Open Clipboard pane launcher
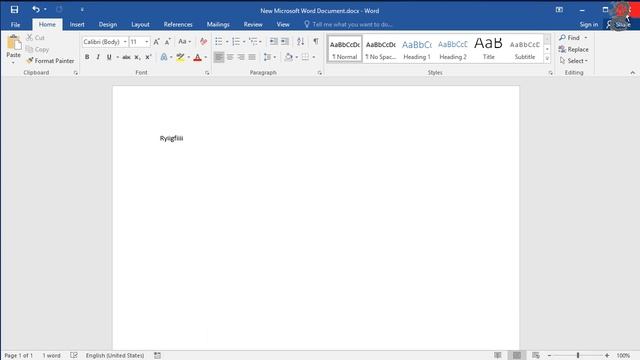This screenshot has width=640, height=360. coord(76,73)
